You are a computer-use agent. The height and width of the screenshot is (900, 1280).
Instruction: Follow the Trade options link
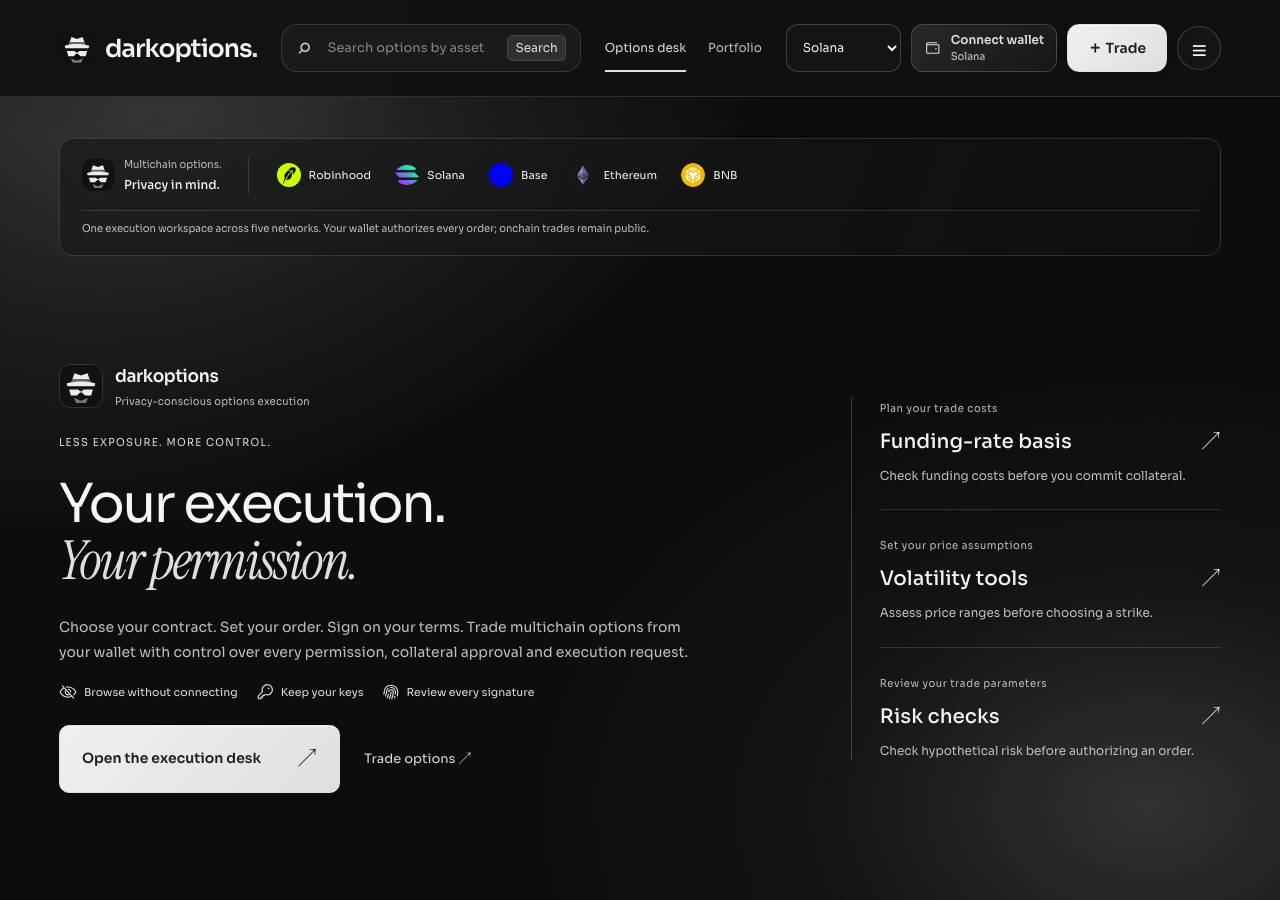click(x=417, y=758)
